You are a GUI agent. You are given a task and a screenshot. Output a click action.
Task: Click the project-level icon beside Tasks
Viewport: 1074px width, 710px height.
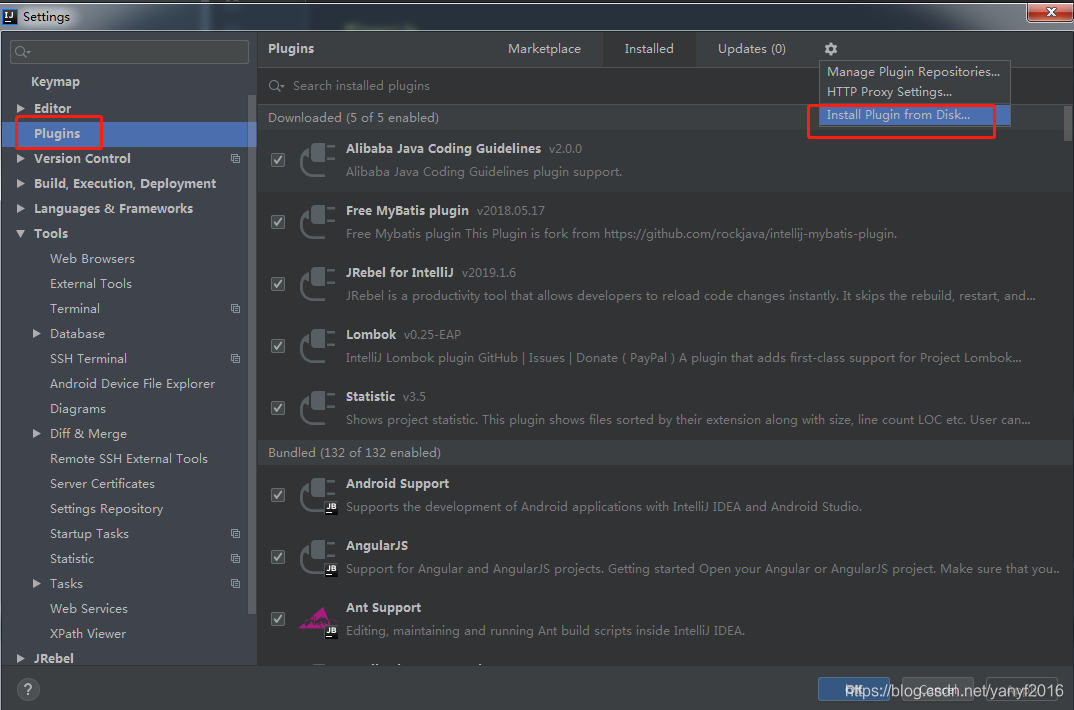click(236, 583)
